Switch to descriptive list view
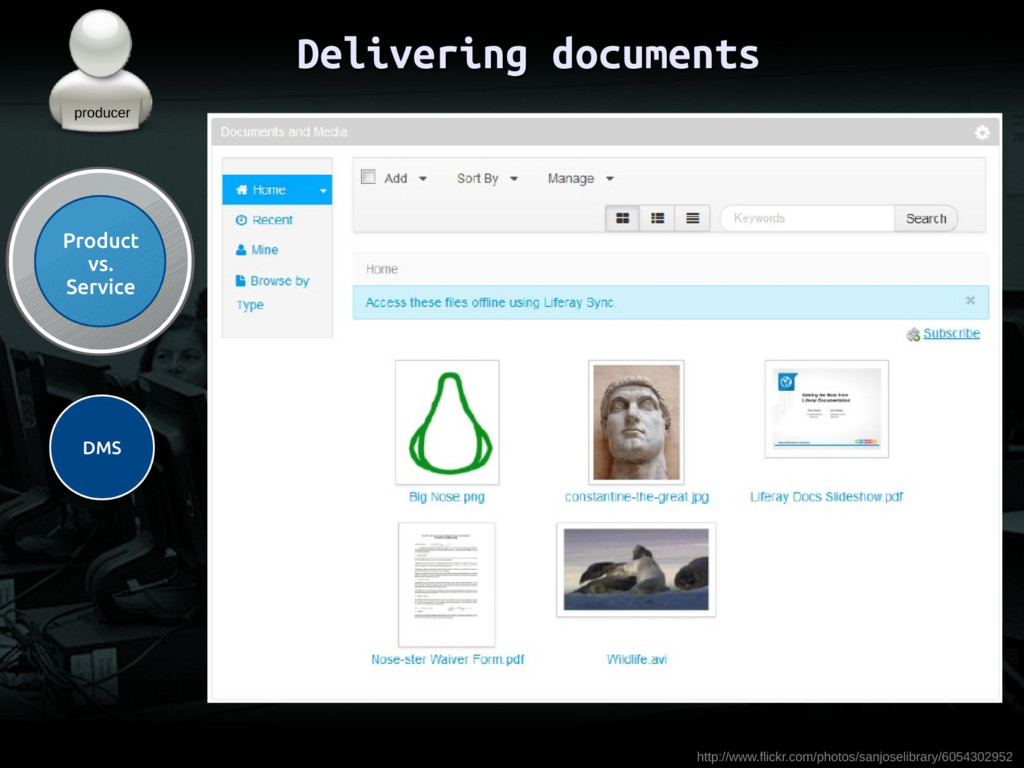The width and height of the screenshot is (1024, 768). [x=657, y=218]
